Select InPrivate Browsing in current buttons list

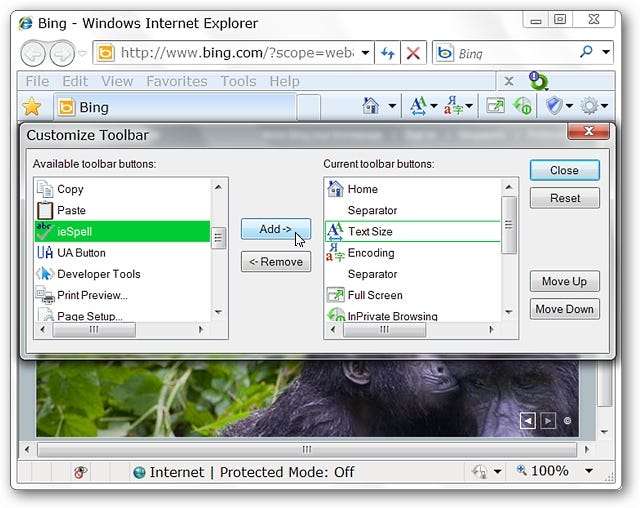413,315
